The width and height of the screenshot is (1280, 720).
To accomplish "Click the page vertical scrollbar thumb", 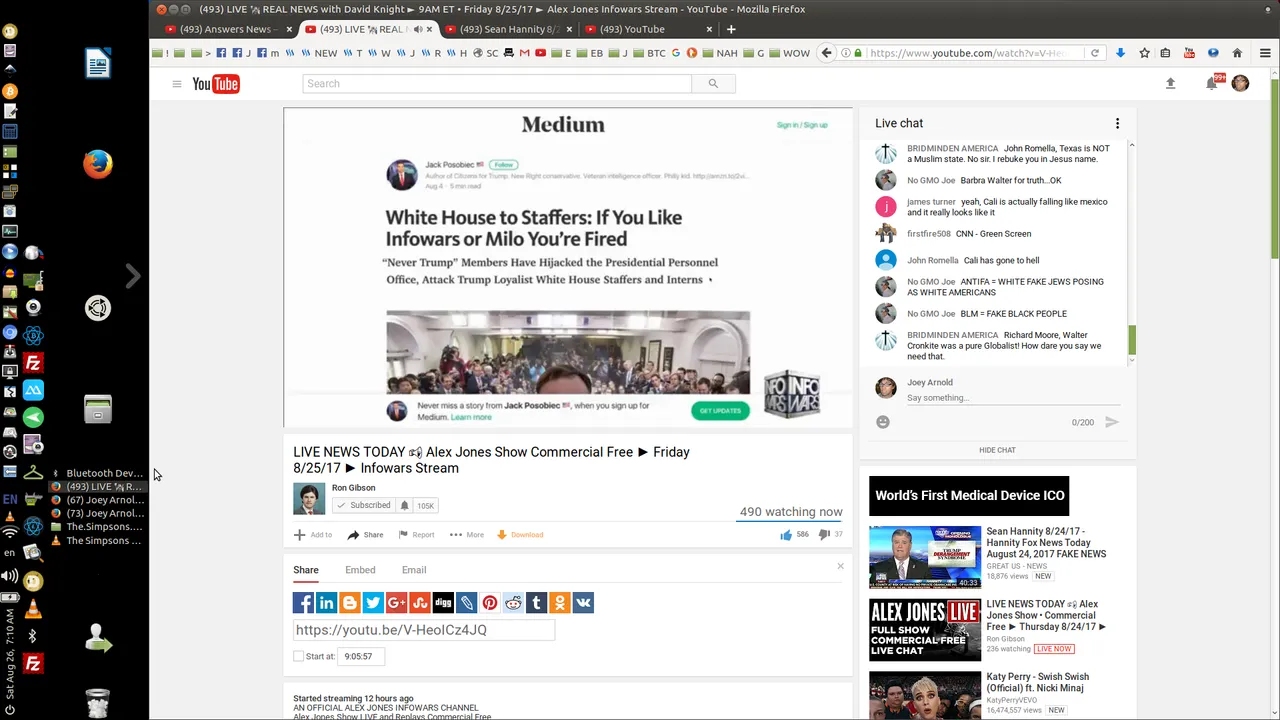I will coord(1274,168).
